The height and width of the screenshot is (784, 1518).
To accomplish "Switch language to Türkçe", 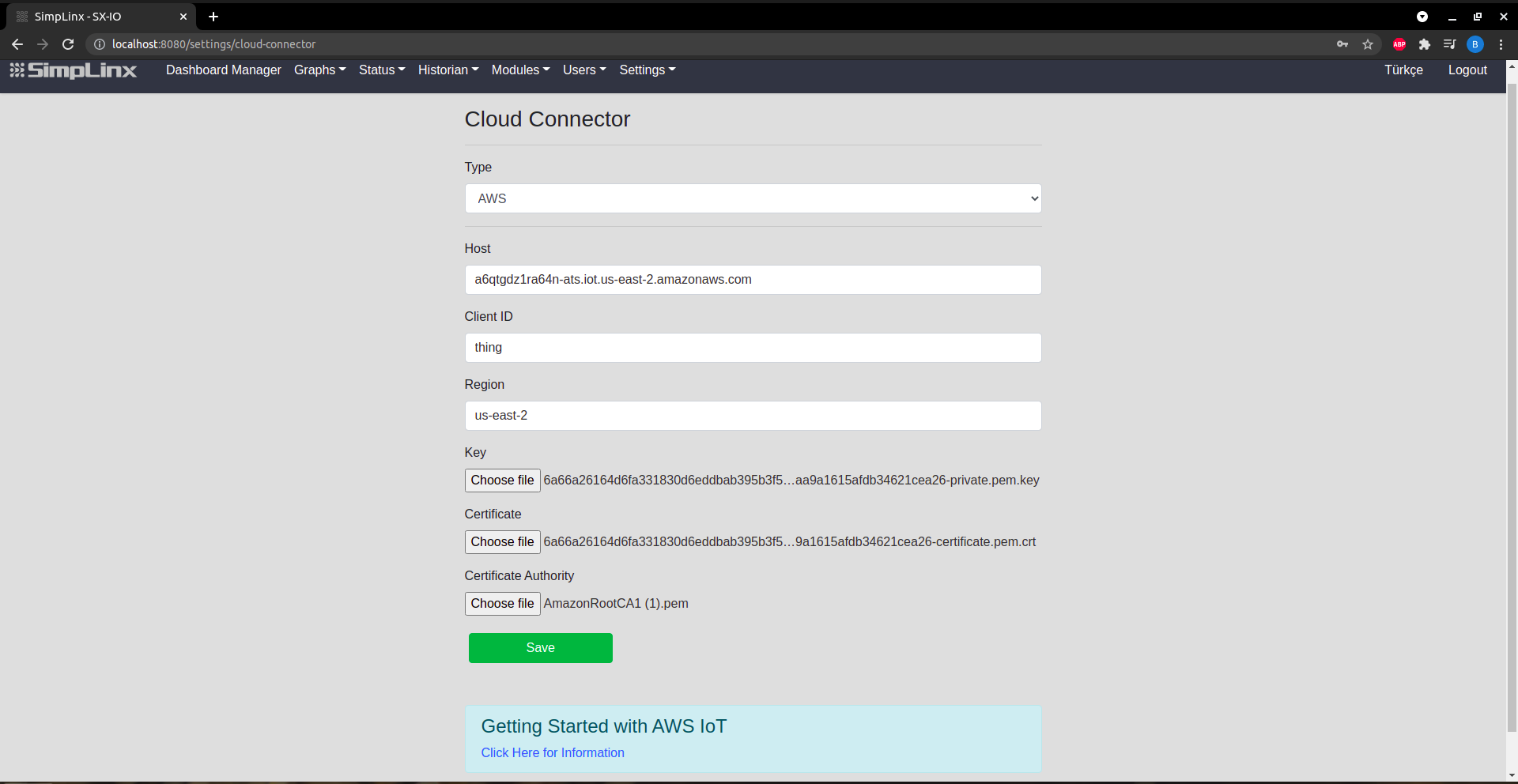I will 1403,70.
